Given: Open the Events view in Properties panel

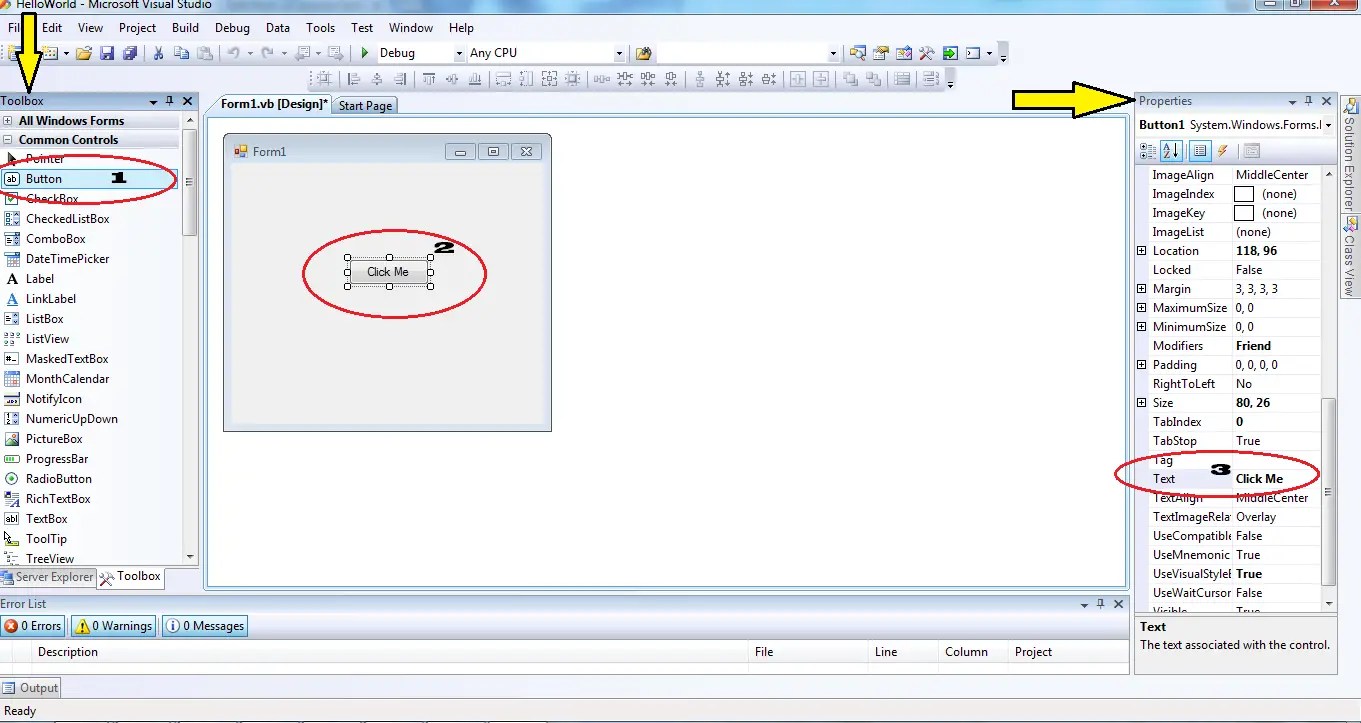Looking at the screenshot, I should (x=1223, y=150).
